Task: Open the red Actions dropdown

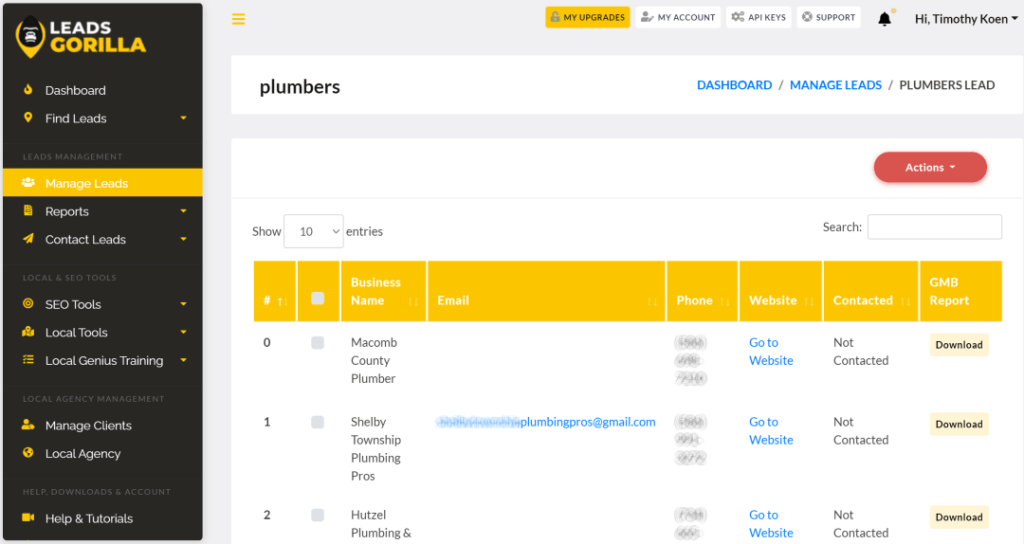Action: tap(930, 167)
